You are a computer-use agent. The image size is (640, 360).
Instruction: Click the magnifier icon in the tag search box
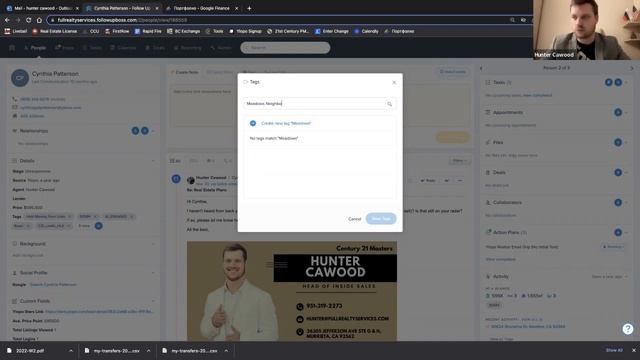[389, 104]
